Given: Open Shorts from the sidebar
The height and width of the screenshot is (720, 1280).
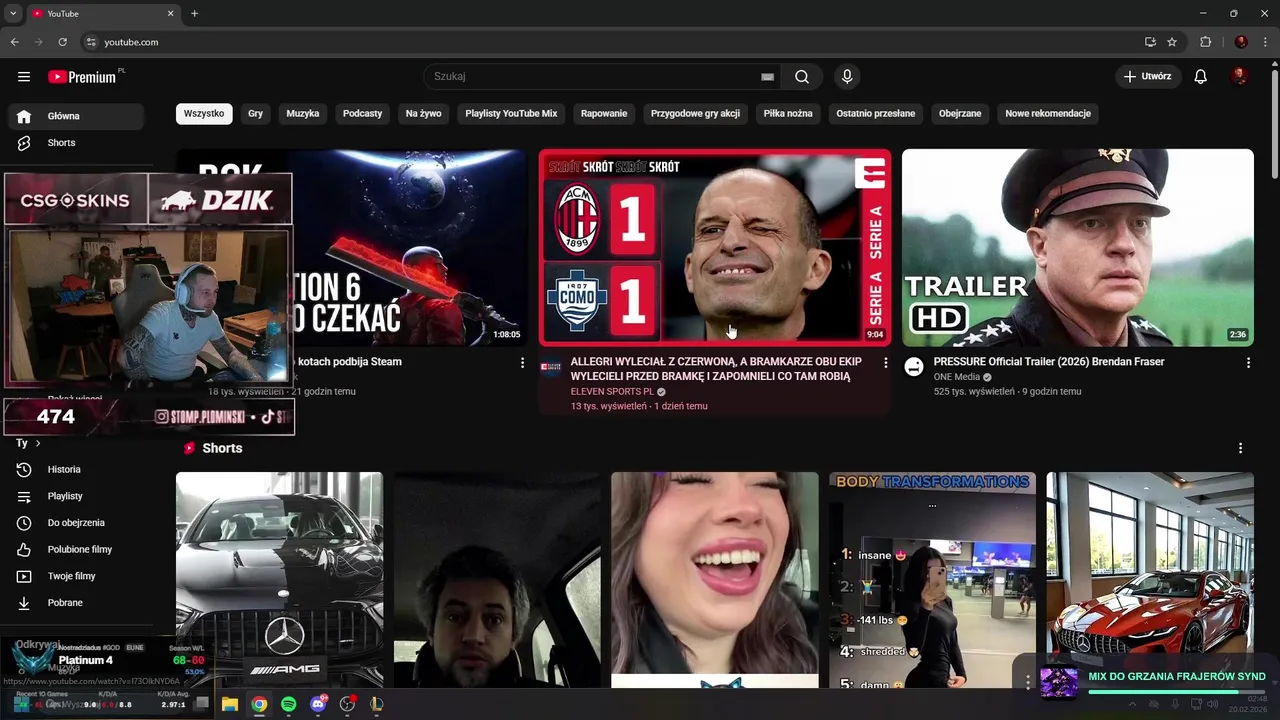Looking at the screenshot, I should point(76,143).
